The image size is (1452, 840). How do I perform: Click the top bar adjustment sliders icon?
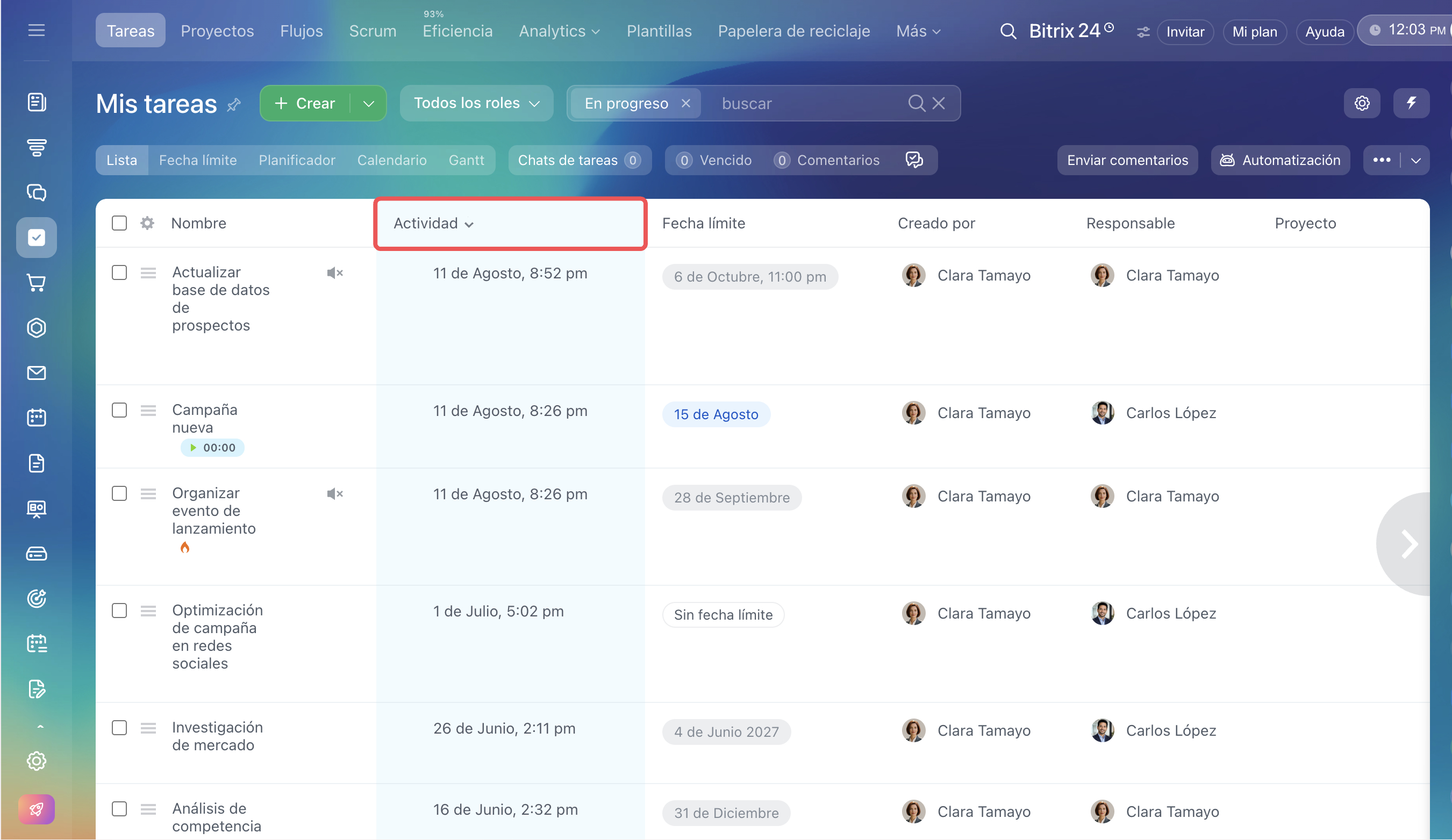pos(1143,32)
